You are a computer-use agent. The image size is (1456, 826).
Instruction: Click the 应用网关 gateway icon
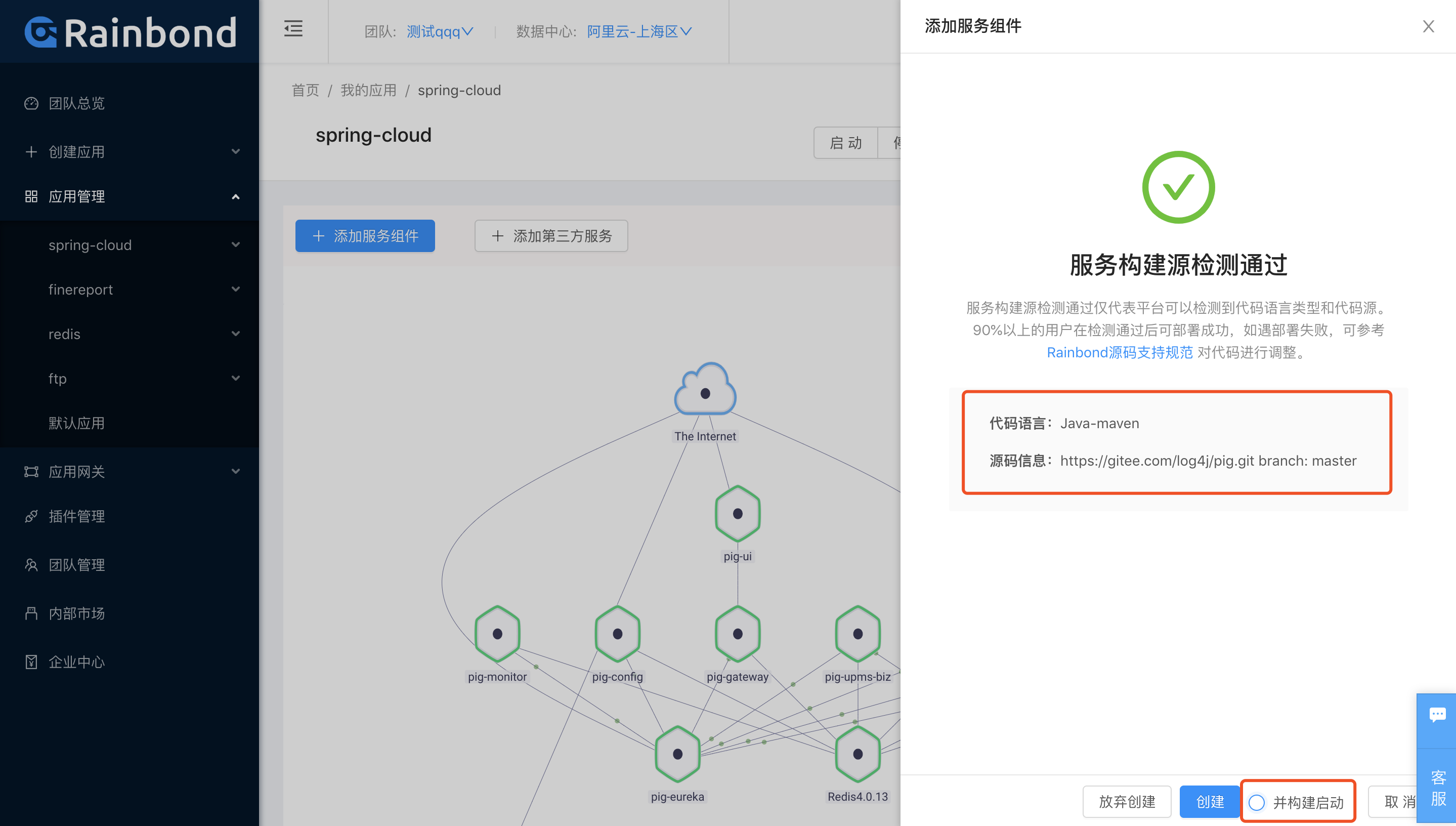[31, 471]
